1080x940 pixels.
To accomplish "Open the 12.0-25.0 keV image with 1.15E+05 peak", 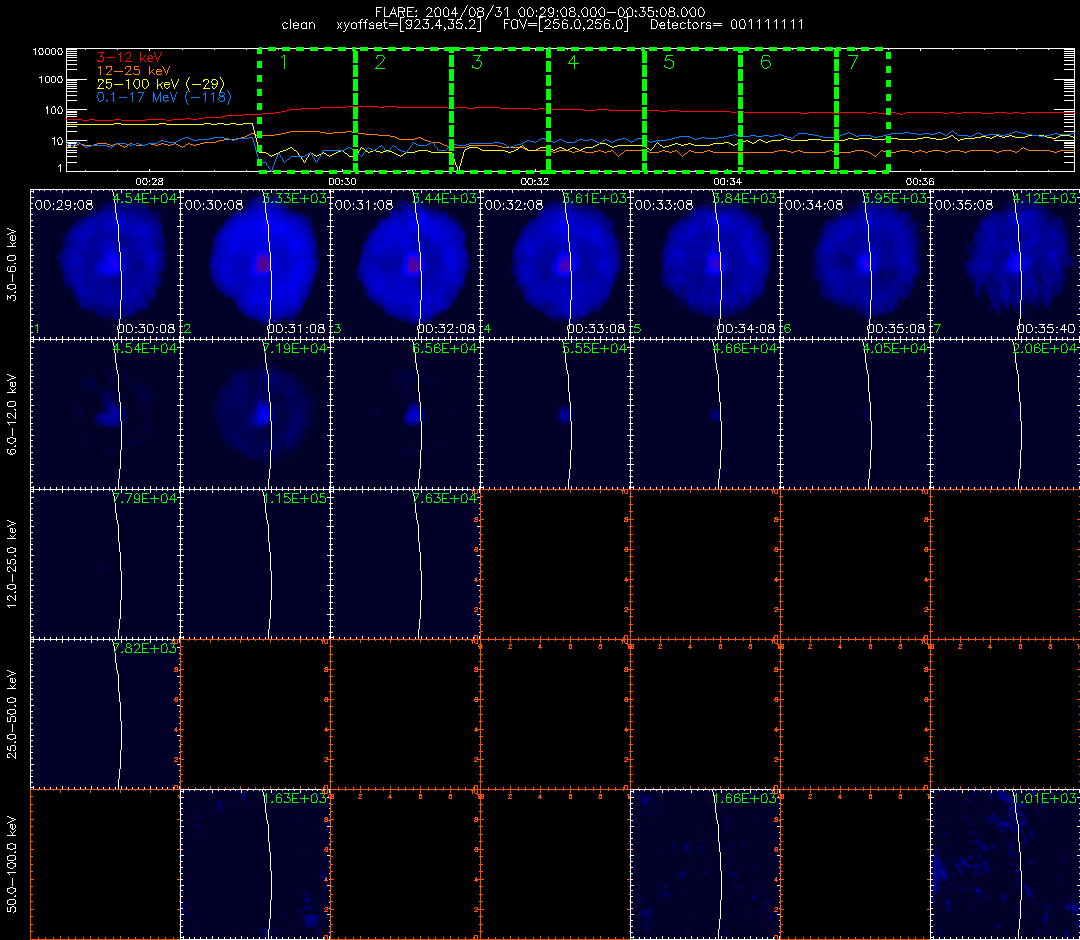I will 256,564.
